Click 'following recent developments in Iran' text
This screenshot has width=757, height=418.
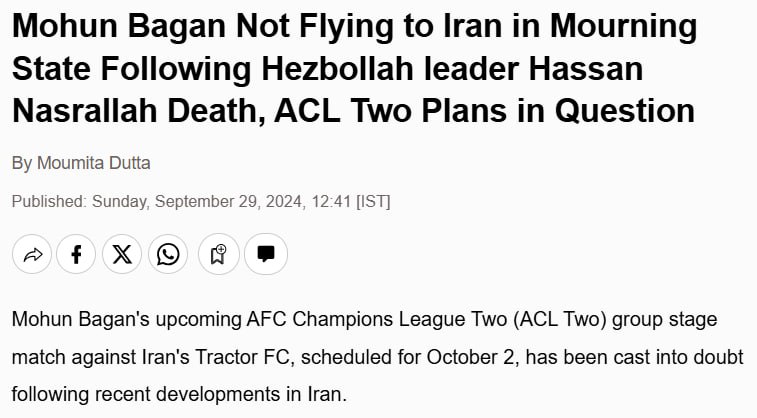(179, 394)
